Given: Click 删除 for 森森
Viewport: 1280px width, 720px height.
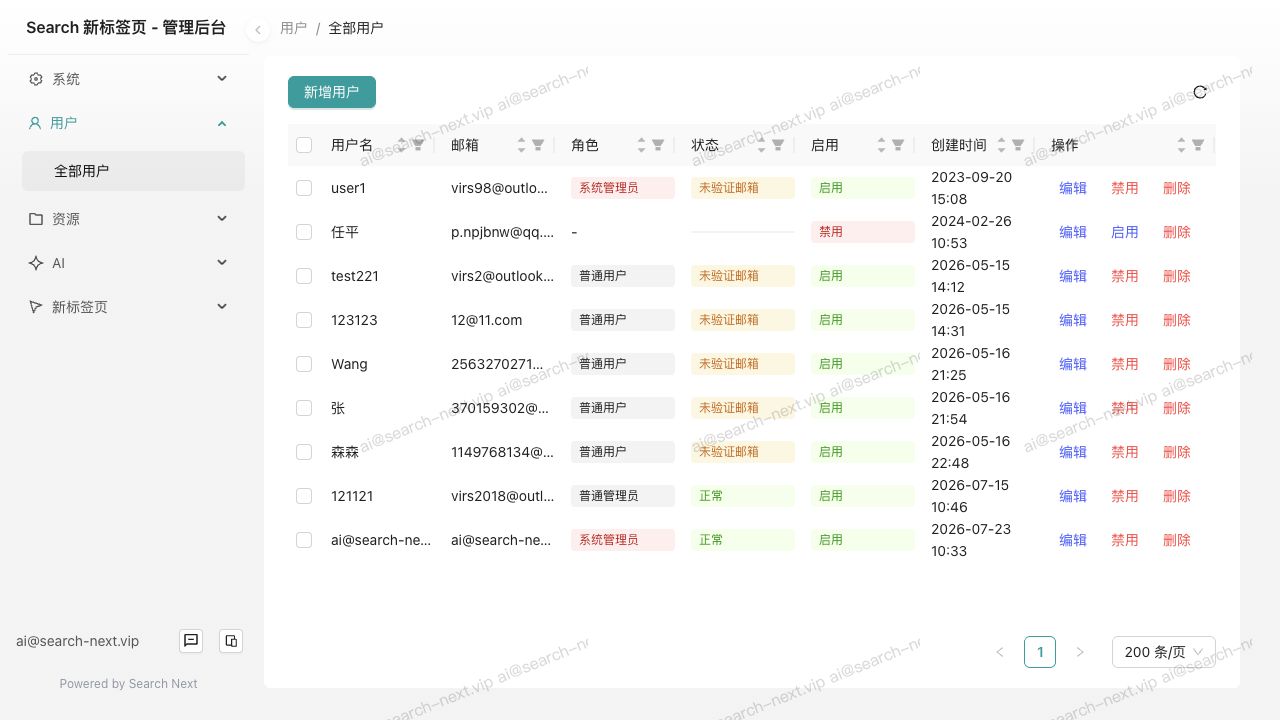Looking at the screenshot, I should [x=1177, y=452].
